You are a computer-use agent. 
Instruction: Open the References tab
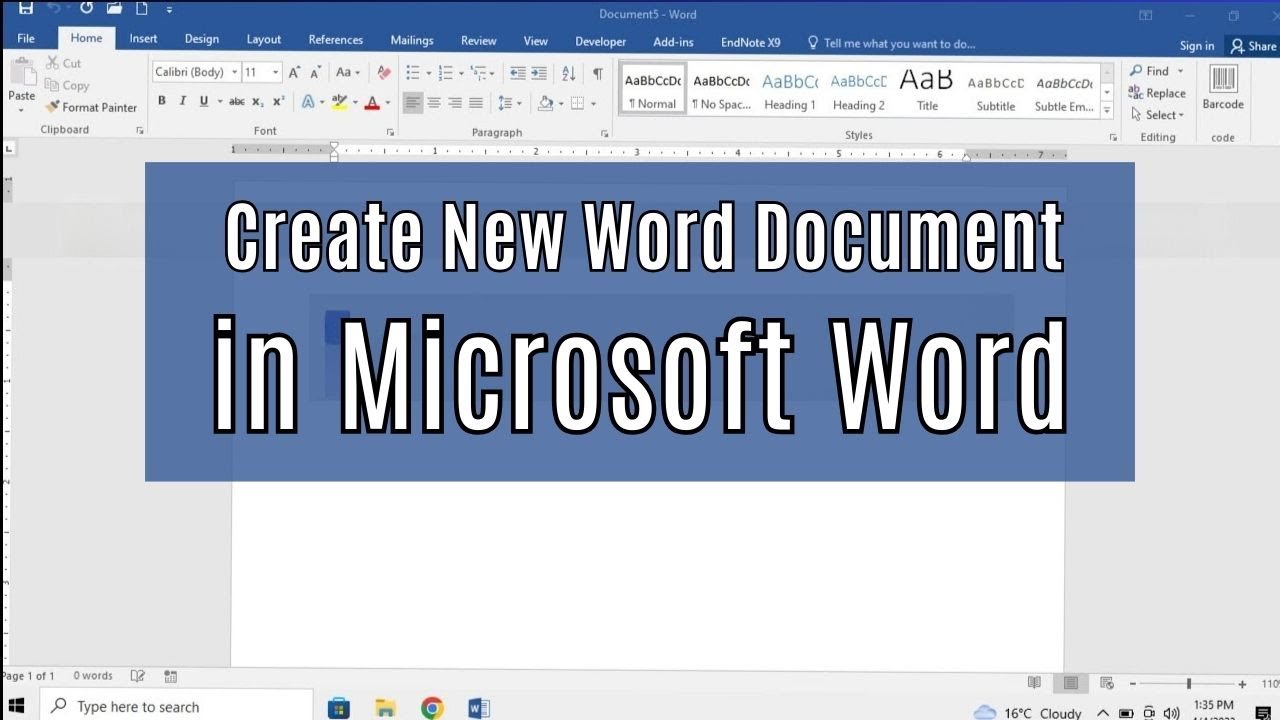coord(335,40)
